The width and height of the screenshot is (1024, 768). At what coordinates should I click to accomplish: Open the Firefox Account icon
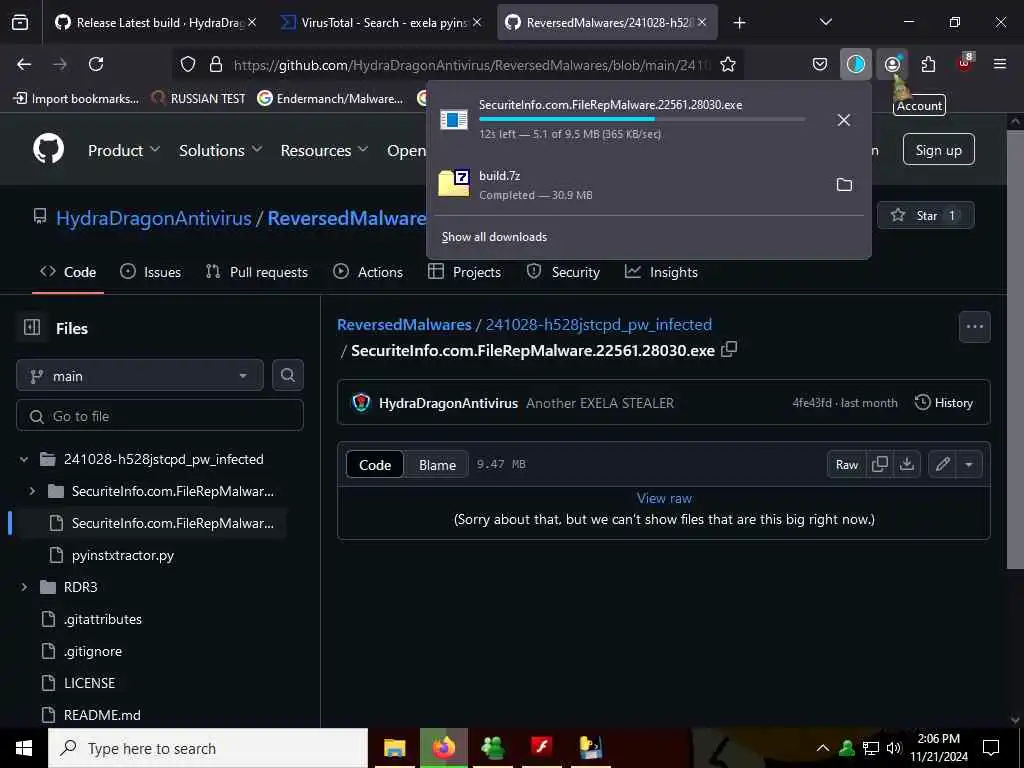click(892, 64)
